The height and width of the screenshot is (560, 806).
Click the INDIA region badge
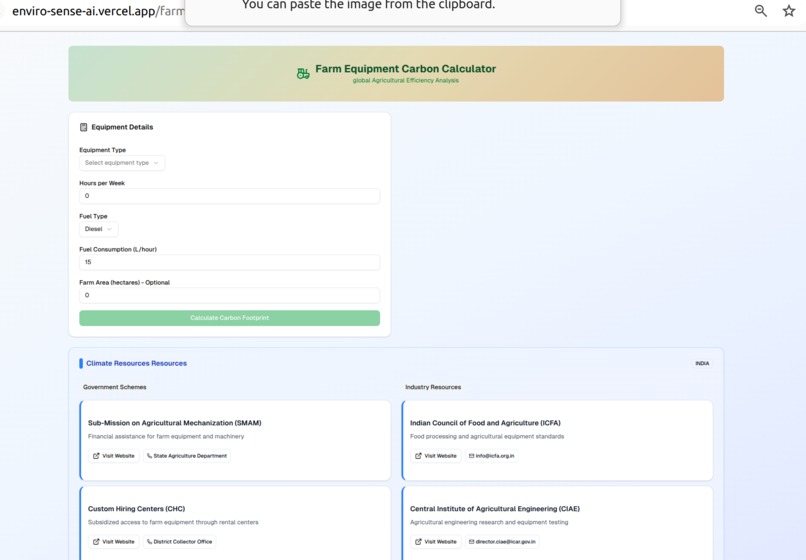(x=702, y=363)
